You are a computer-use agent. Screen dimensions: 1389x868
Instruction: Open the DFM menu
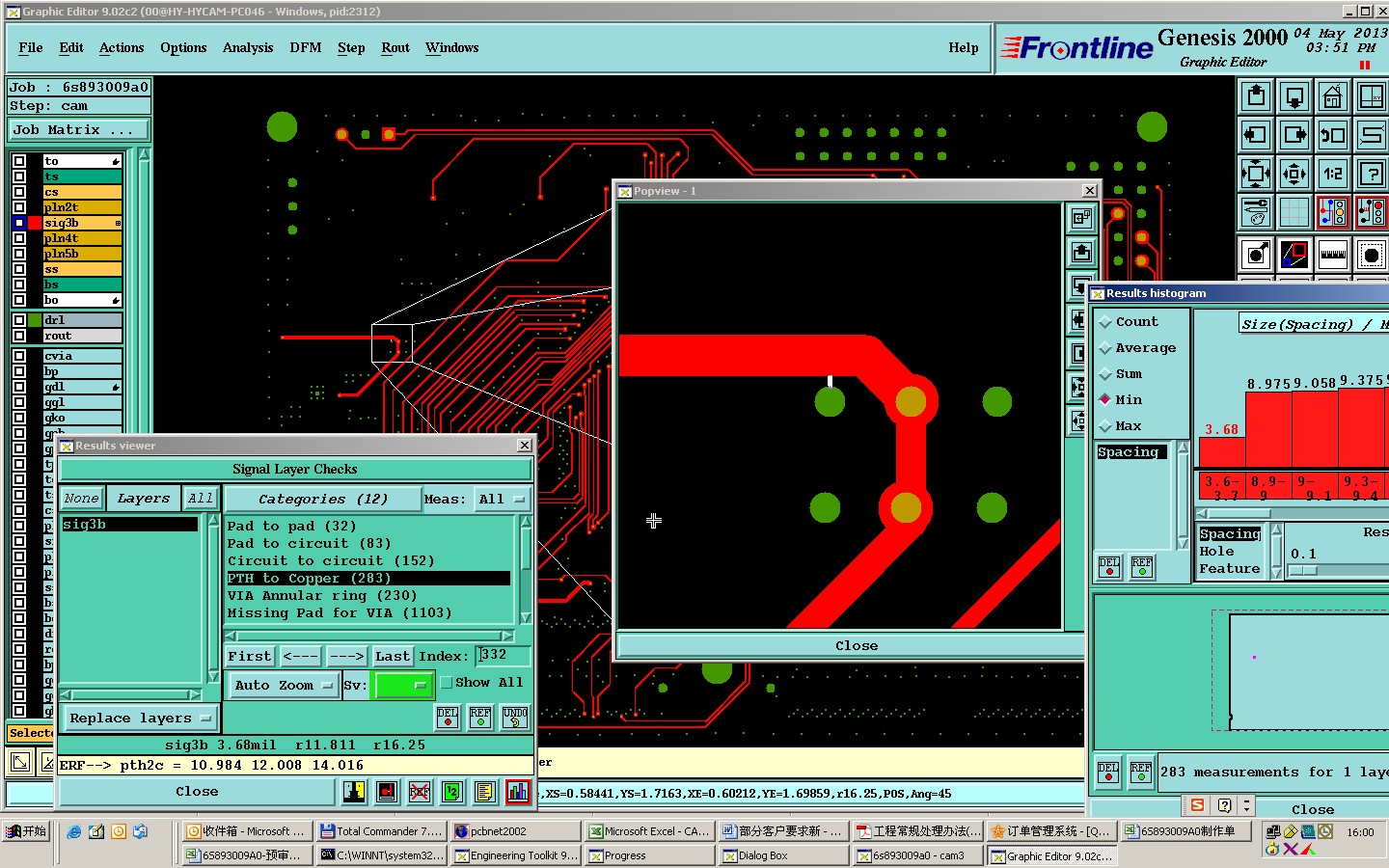(306, 48)
